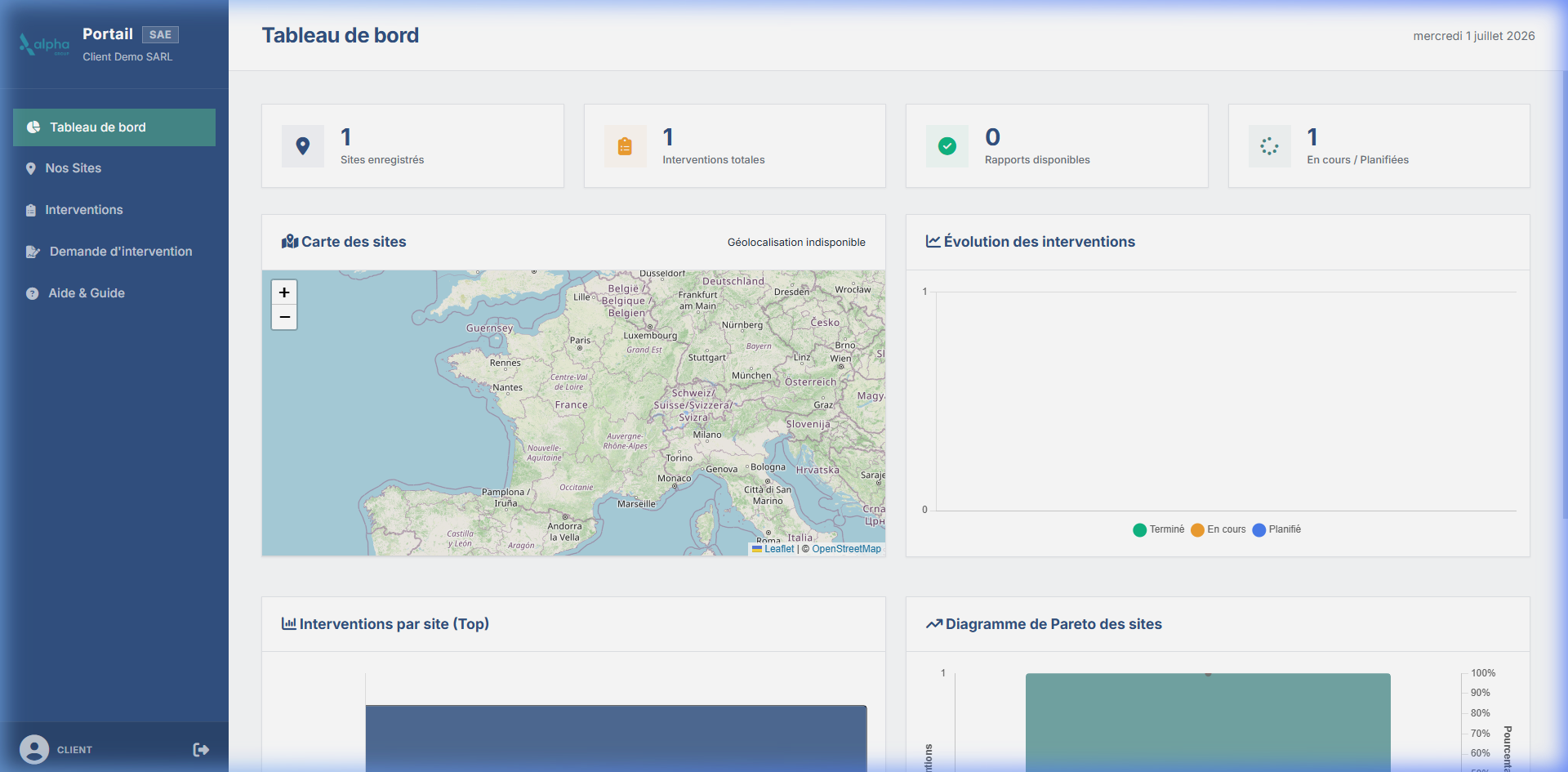Click the Pareto chart teal bar
Viewport: 1568px width, 772px height.
1208,723
